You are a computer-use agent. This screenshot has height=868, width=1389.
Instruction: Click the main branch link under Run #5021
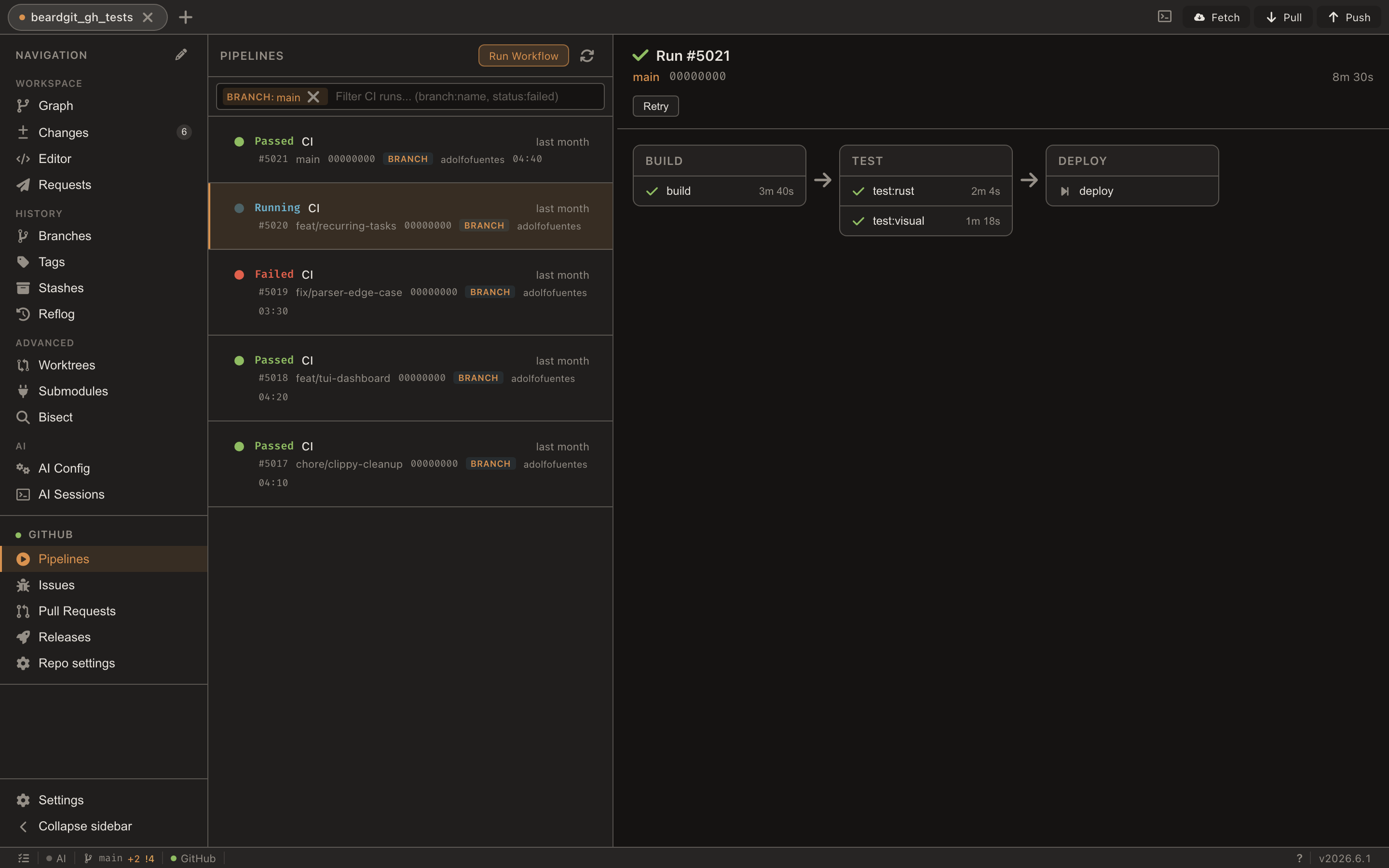tap(646, 77)
